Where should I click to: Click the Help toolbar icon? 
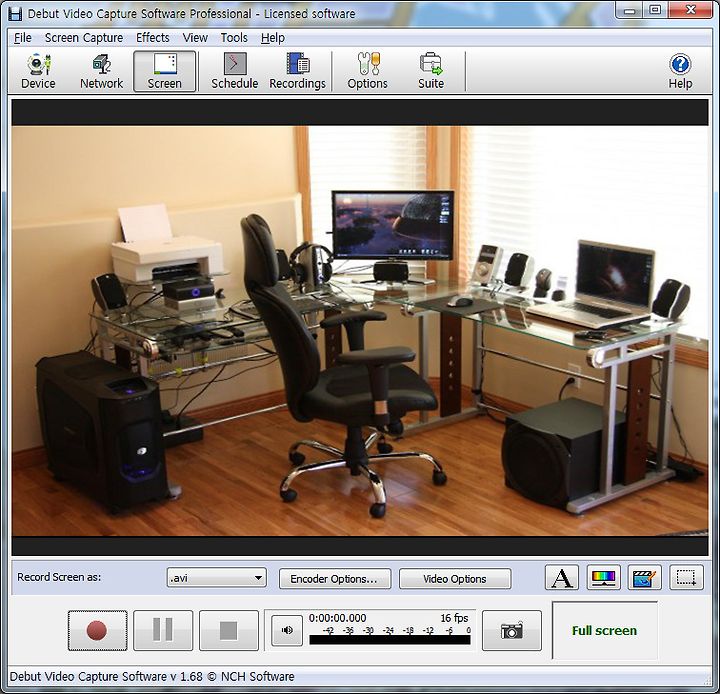pos(680,71)
